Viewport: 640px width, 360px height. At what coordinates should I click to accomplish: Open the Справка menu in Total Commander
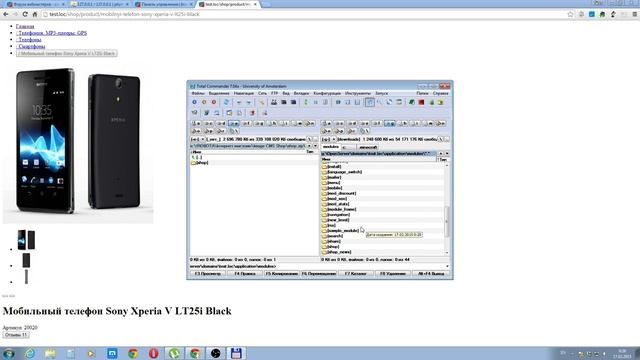[x=440, y=93]
